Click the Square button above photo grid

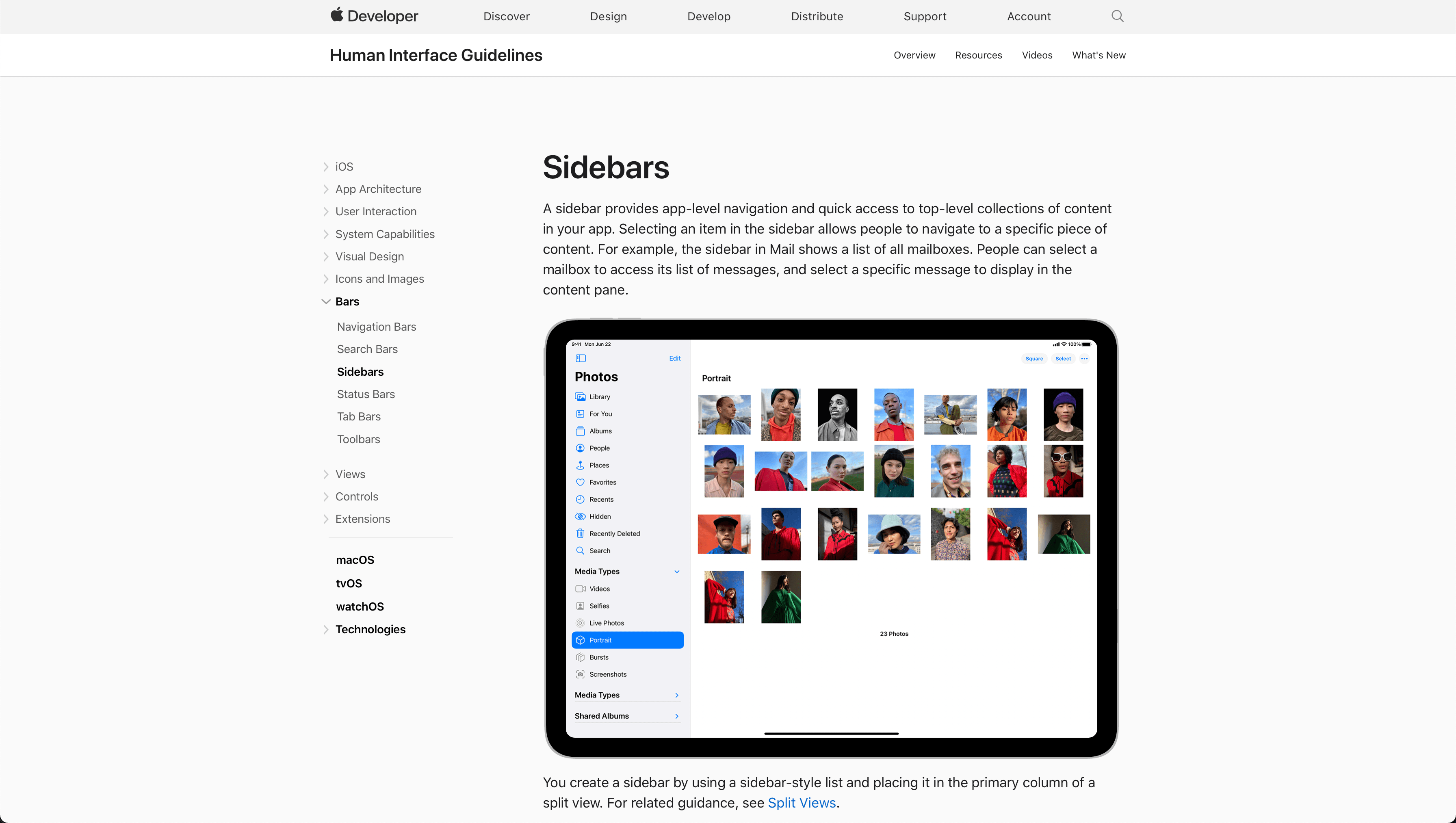click(1034, 358)
